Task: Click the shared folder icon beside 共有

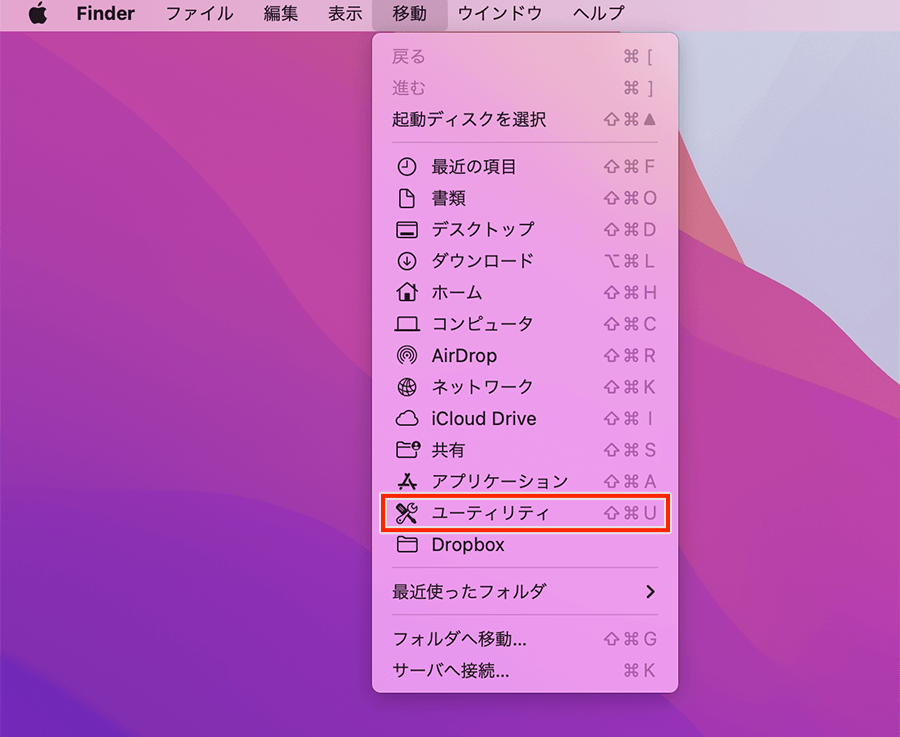Action: (x=408, y=449)
